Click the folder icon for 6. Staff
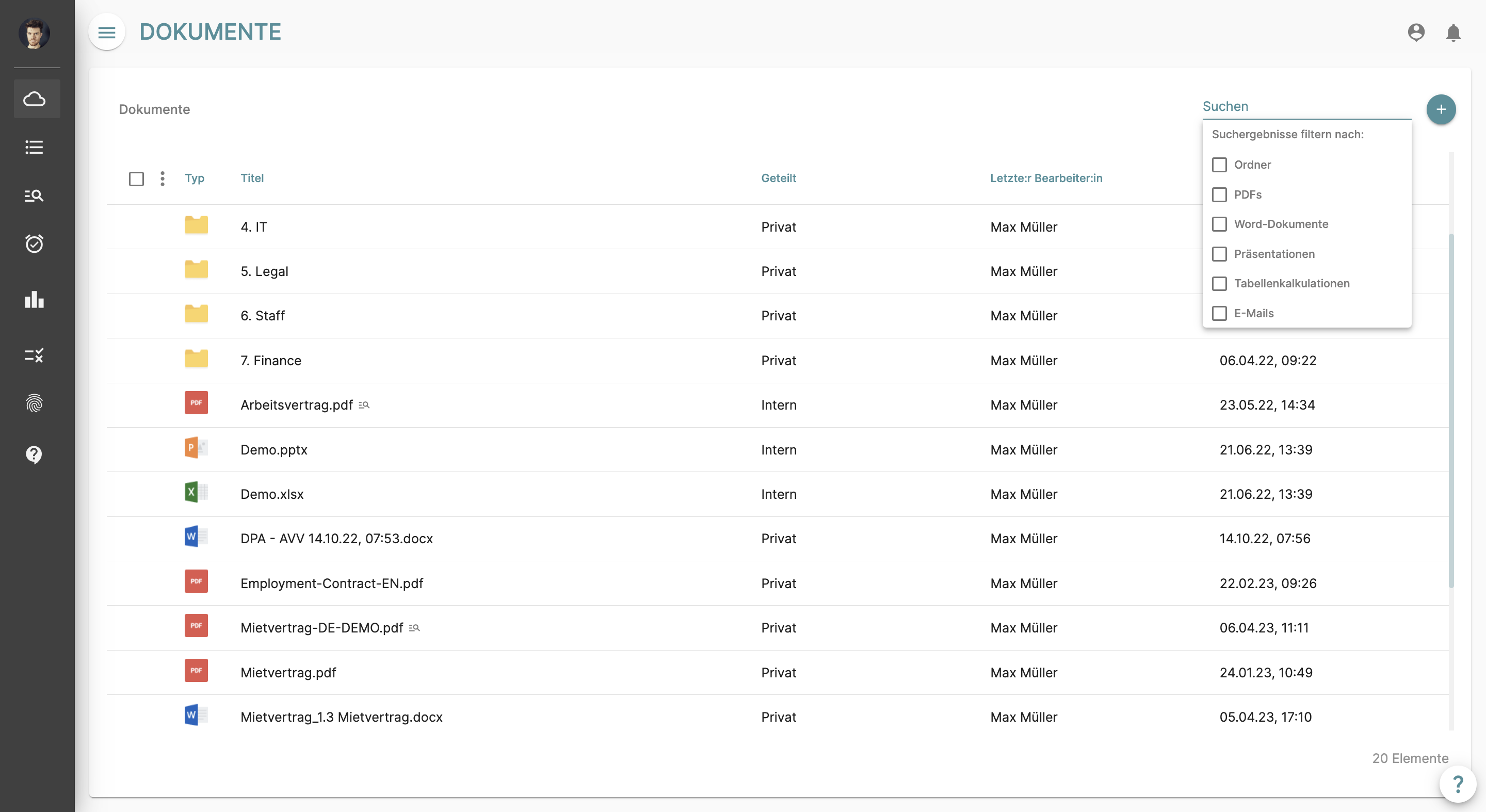The image size is (1486, 812). click(x=196, y=314)
